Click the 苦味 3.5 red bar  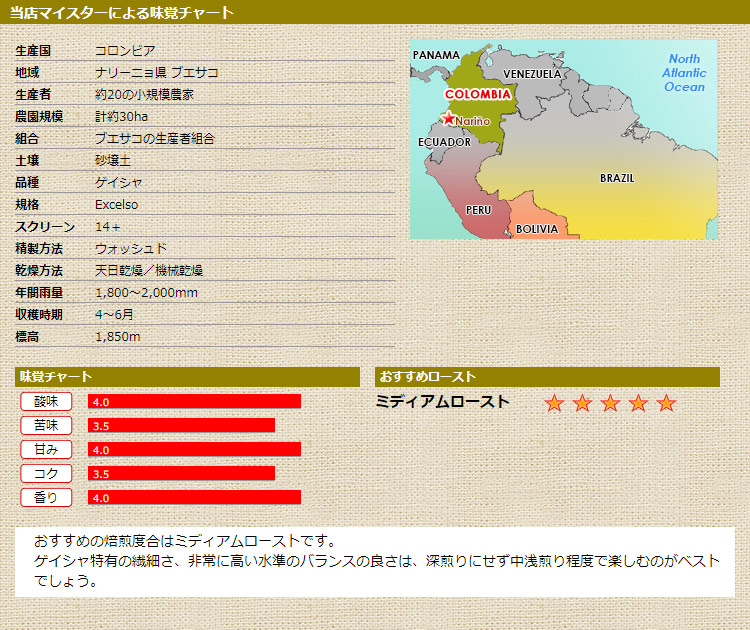coord(181,425)
